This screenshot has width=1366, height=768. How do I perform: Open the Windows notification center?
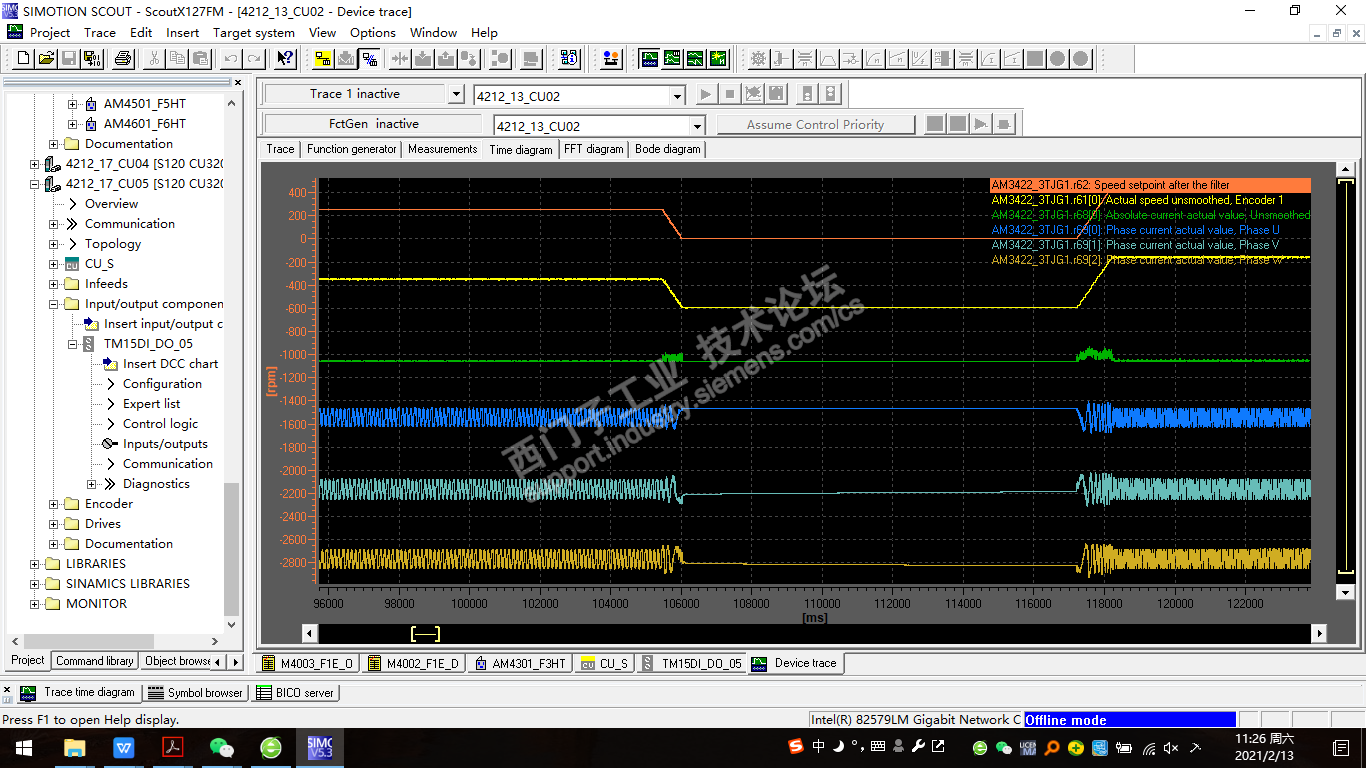click(1342, 747)
